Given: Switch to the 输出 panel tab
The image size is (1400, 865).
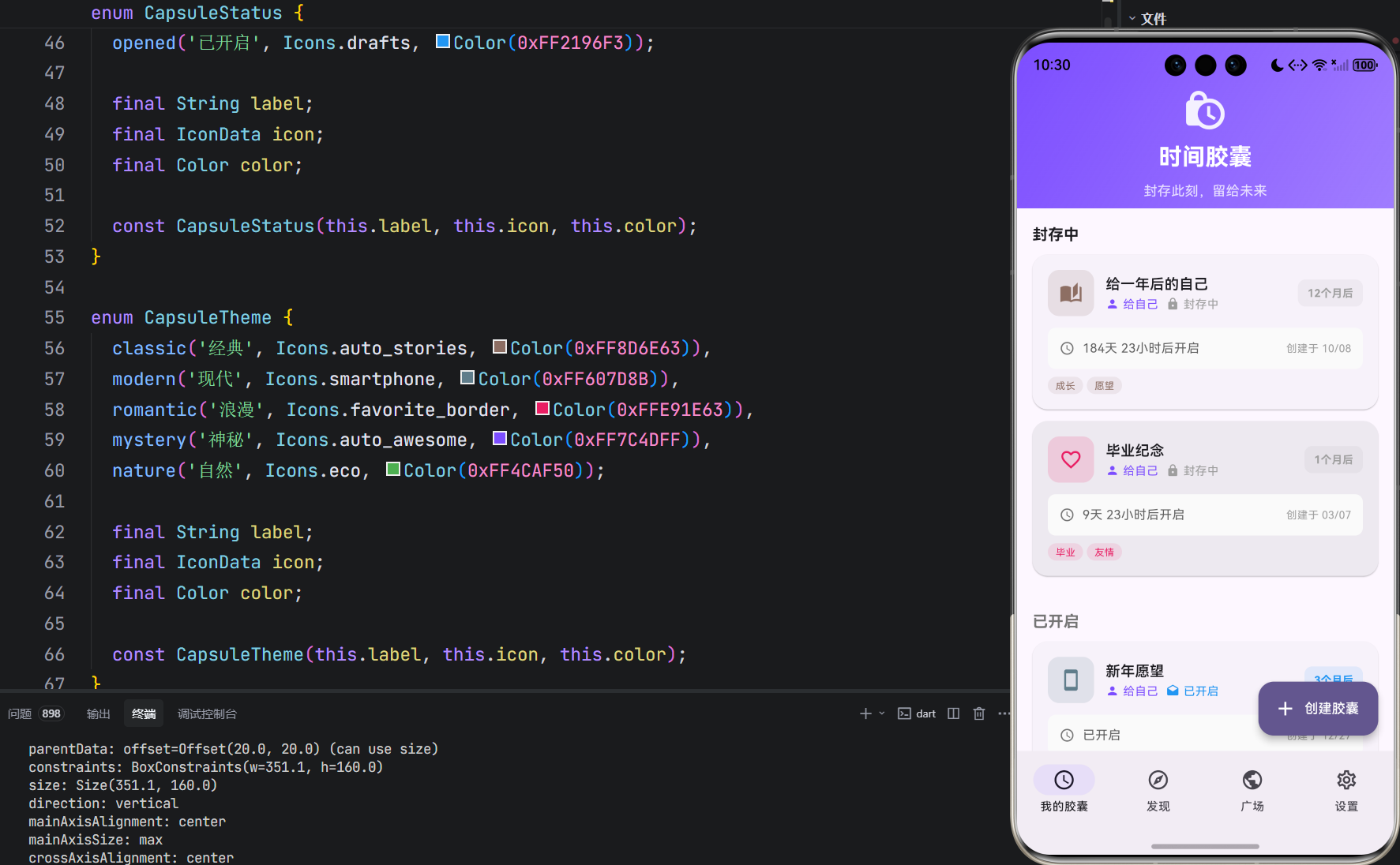Looking at the screenshot, I should (98, 713).
